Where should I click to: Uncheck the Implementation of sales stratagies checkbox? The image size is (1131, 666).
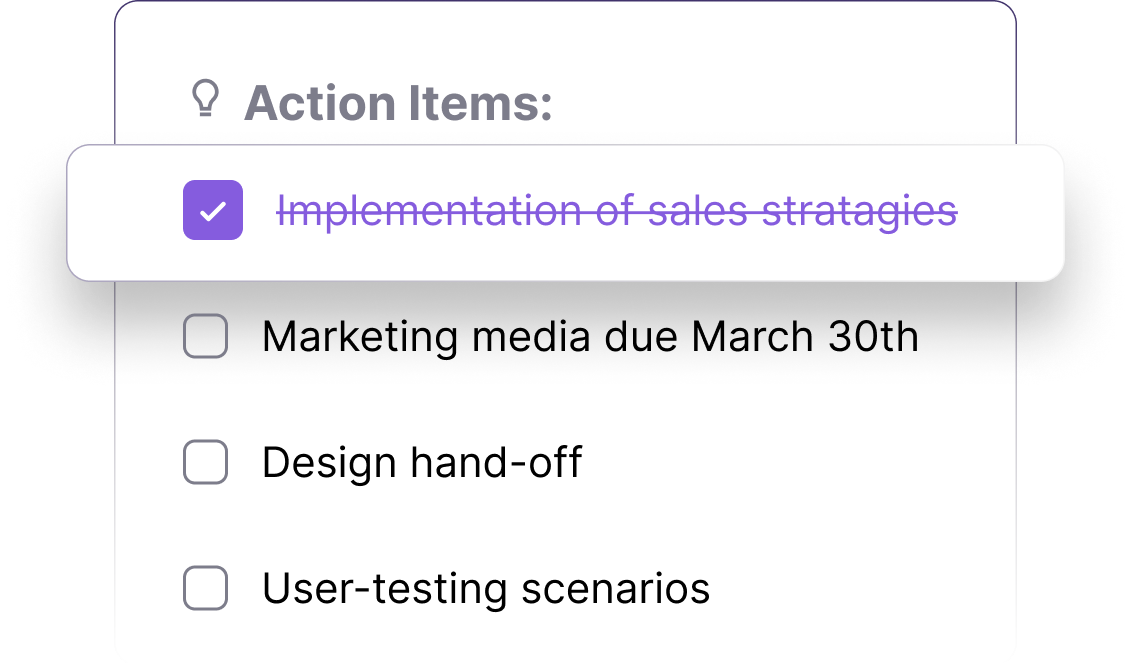[213, 210]
